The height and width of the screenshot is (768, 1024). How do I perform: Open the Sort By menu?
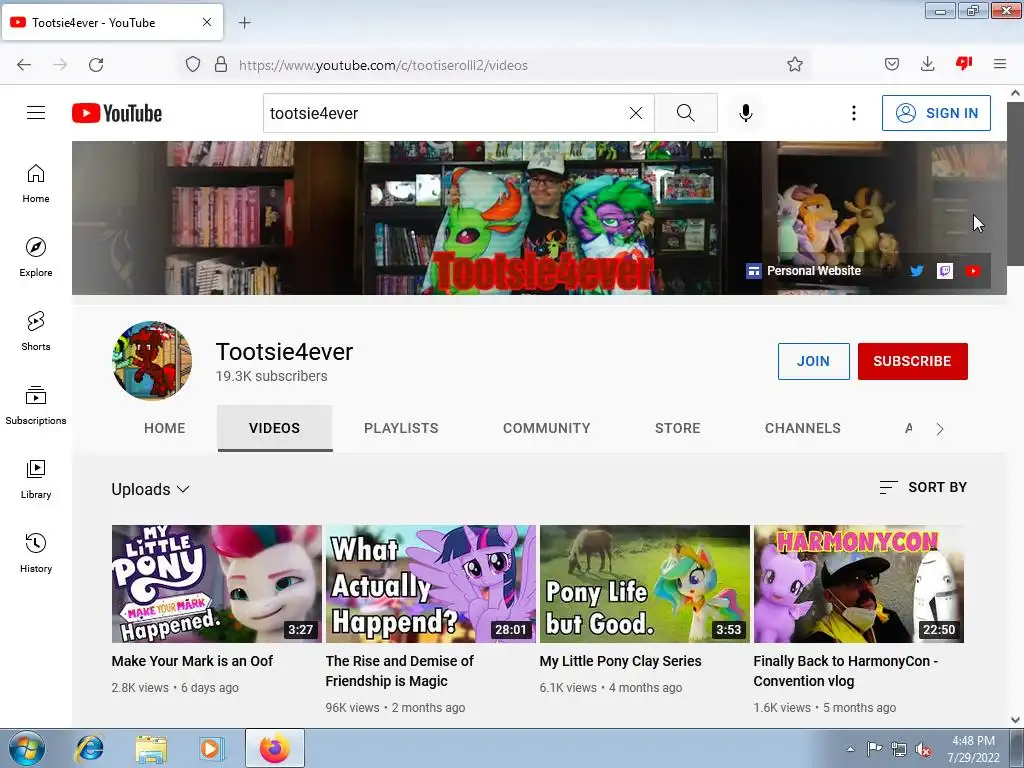coord(923,487)
